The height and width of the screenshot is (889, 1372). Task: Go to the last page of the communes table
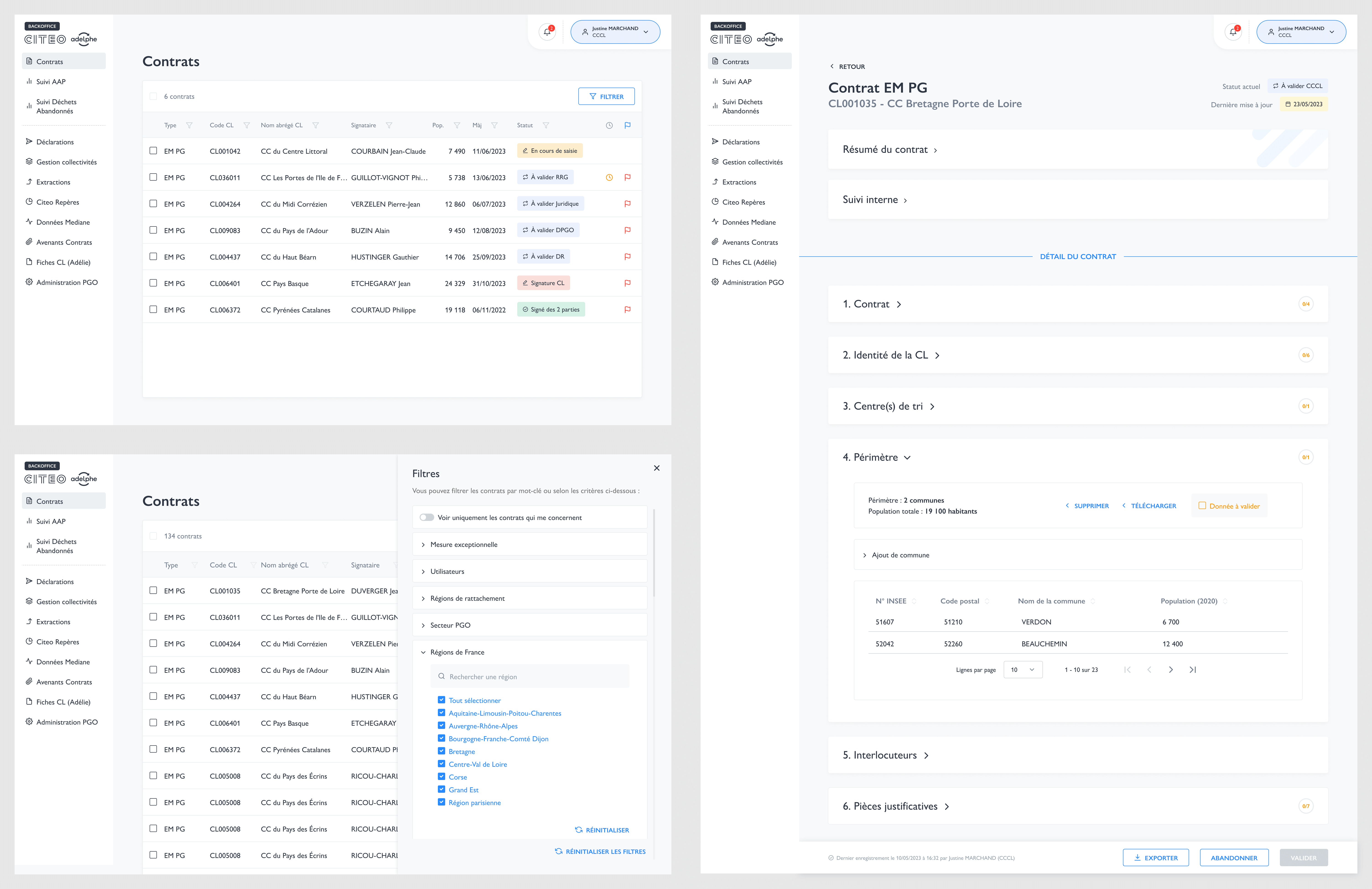click(x=1193, y=669)
